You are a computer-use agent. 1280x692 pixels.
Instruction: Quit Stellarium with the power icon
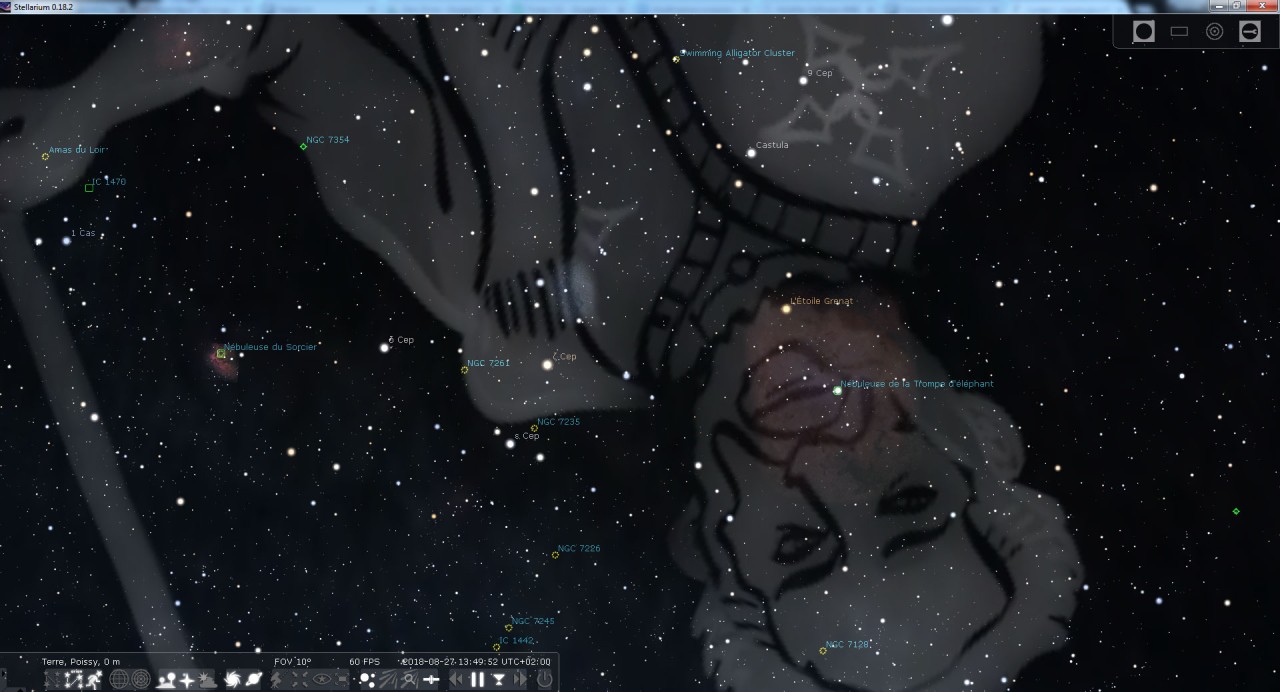(x=544, y=680)
